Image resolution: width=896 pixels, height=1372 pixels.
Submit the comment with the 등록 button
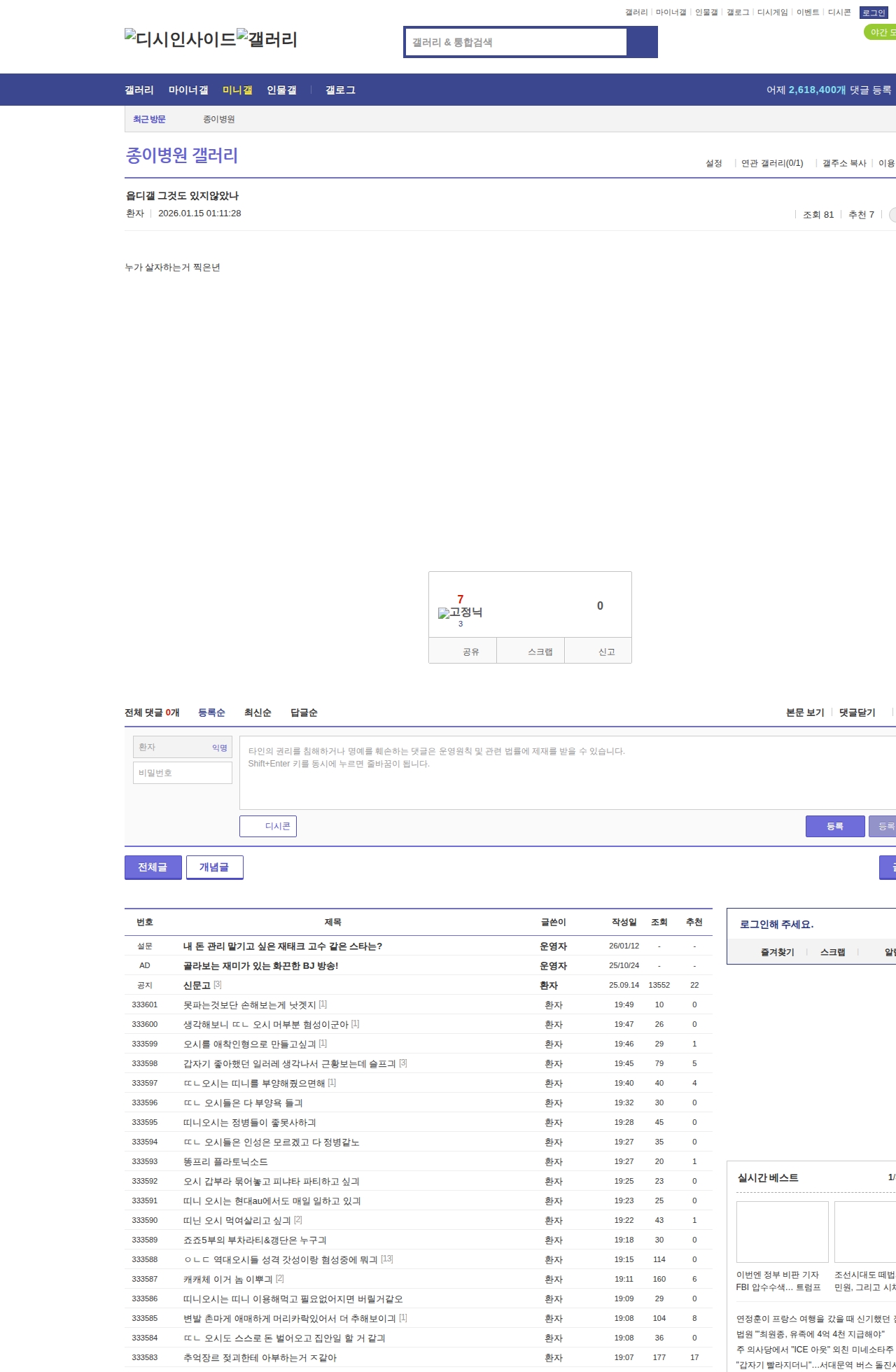click(835, 826)
